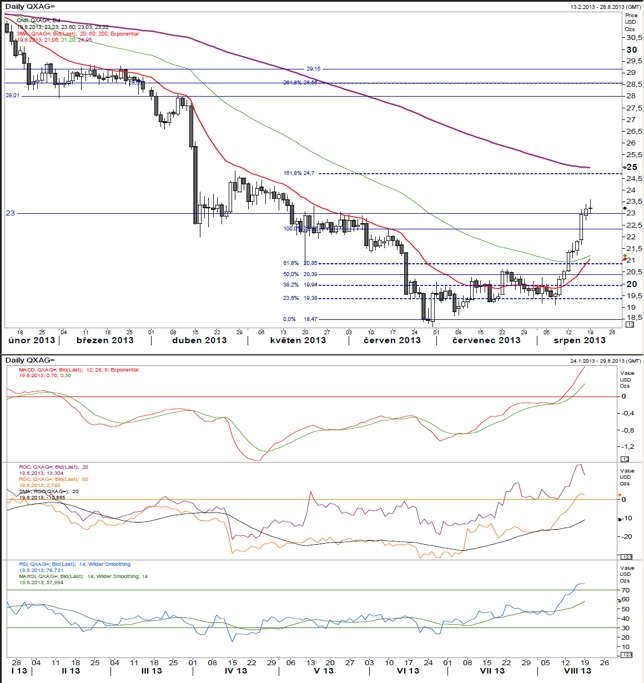Image resolution: width=644 pixels, height=683 pixels.
Task: Click the ROC panel axis scale icon
Action: [x=626, y=557]
